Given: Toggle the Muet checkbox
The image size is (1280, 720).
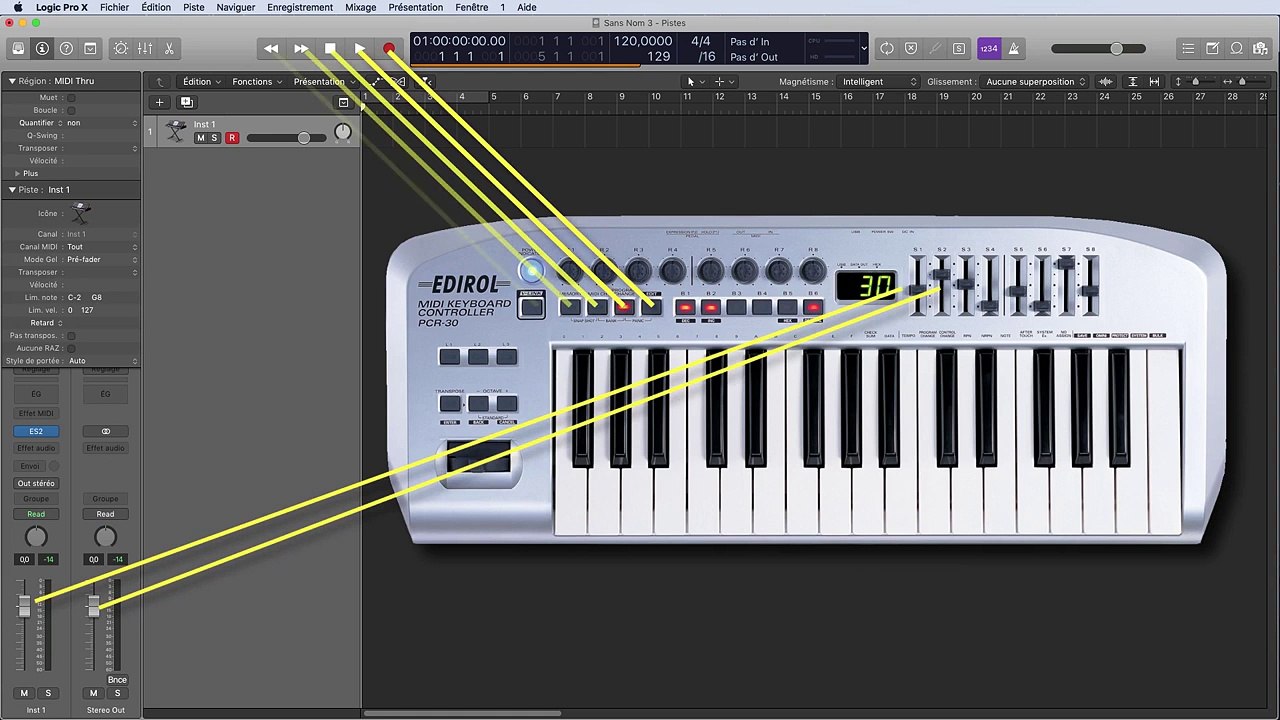Looking at the screenshot, I should click(71, 98).
